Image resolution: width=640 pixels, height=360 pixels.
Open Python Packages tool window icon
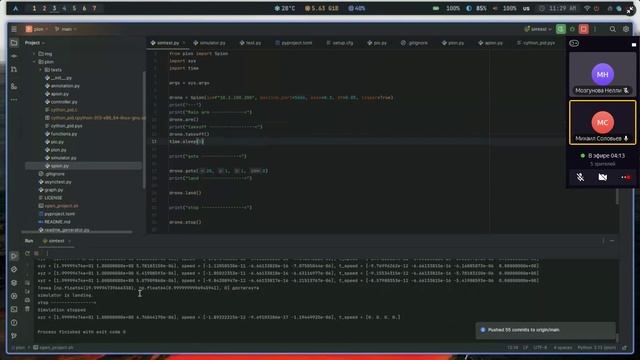pos(14,282)
